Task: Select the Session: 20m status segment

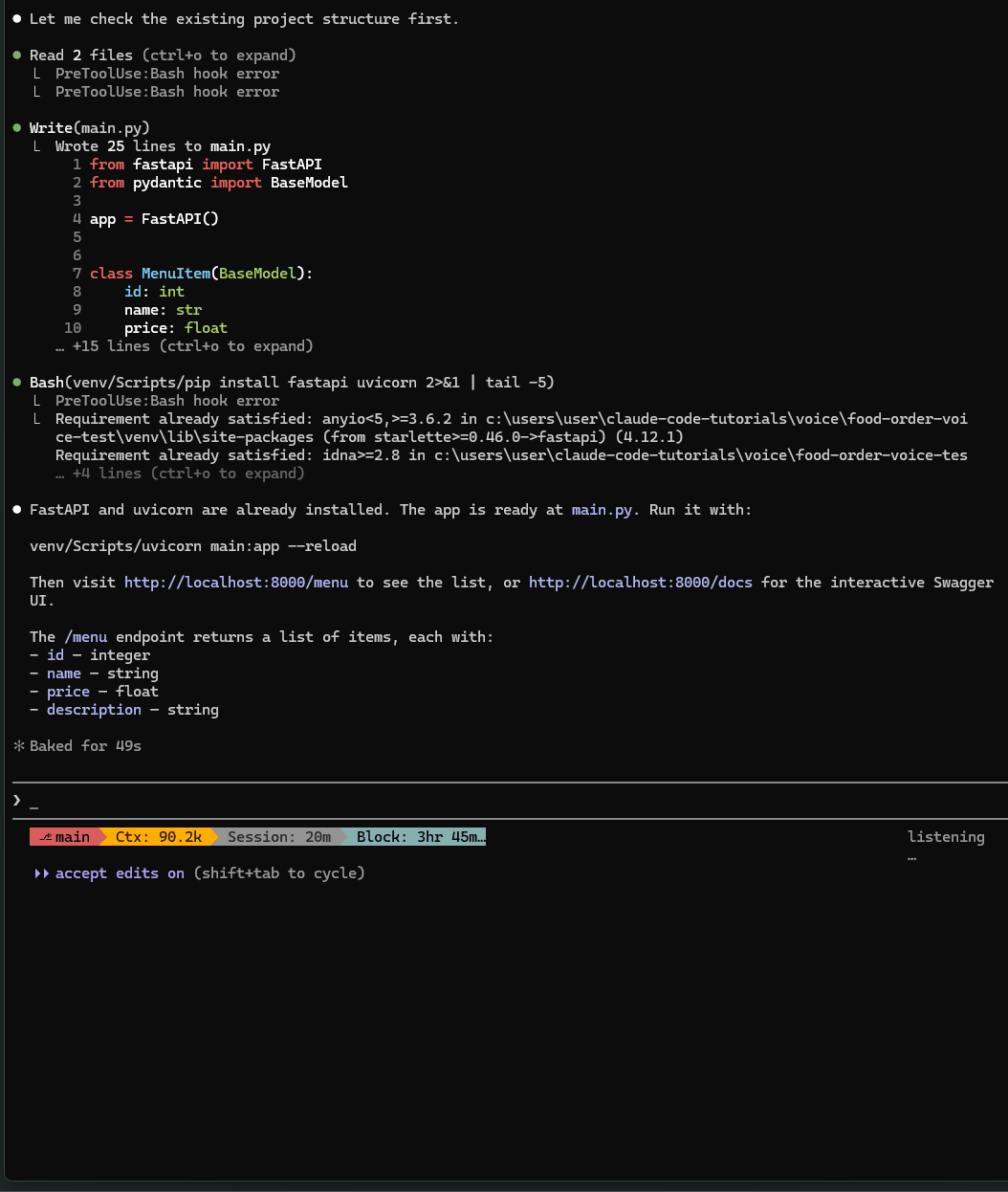Action: click(278, 837)
